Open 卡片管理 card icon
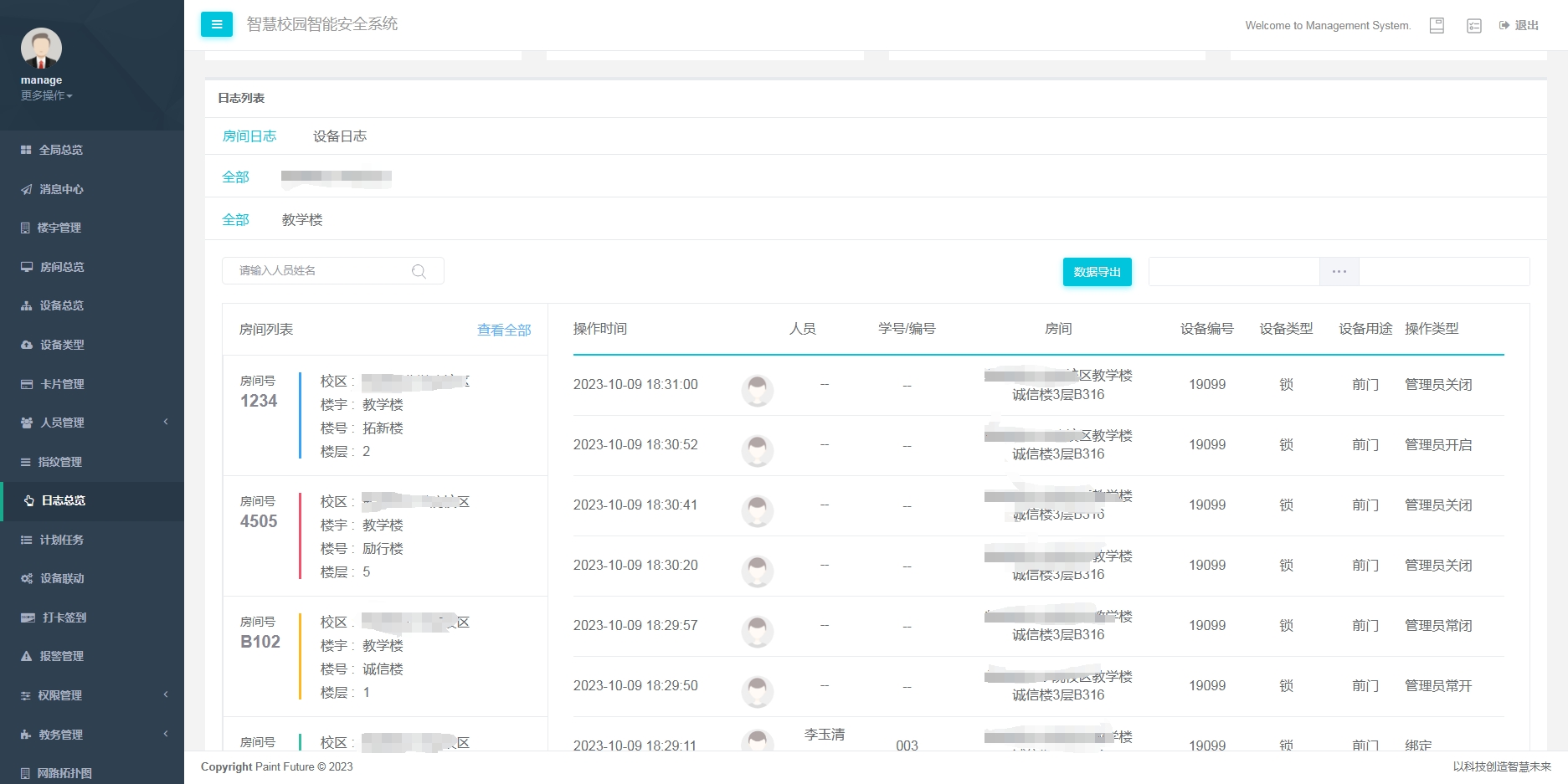The image size is (1568, 784). click(27, 384)
